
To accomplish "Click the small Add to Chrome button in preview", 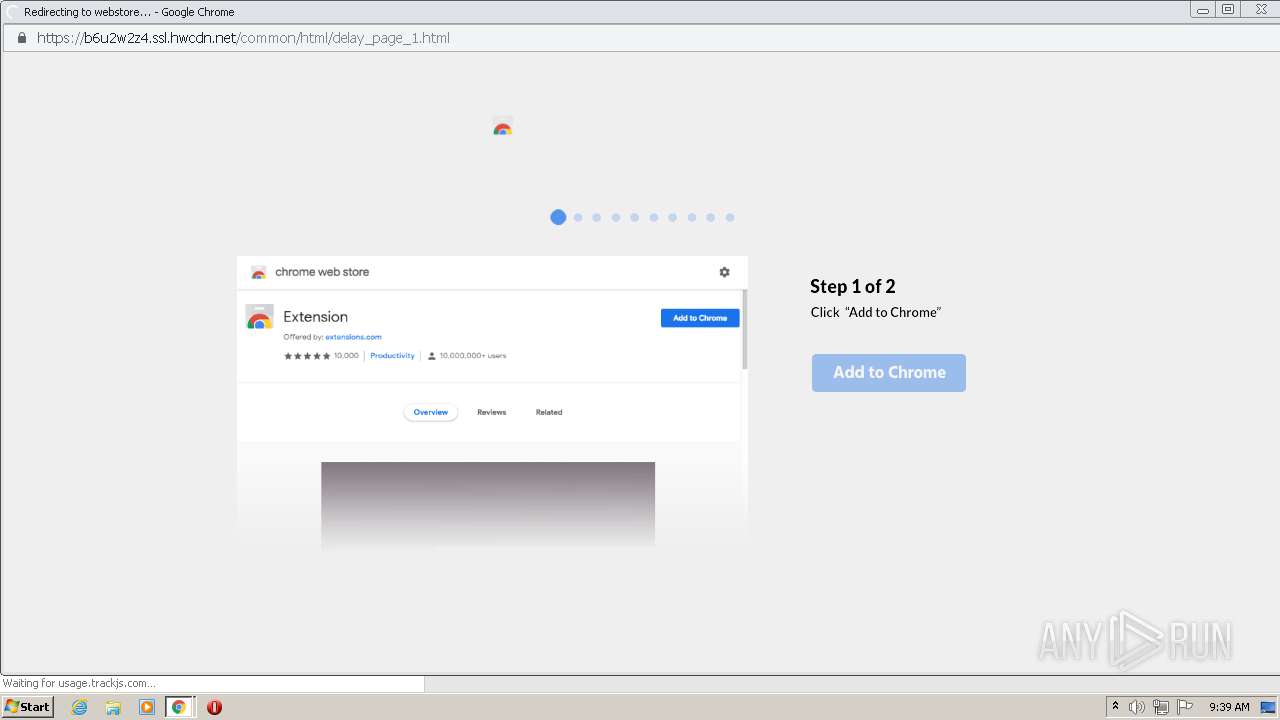I will [x=700, y=318].
